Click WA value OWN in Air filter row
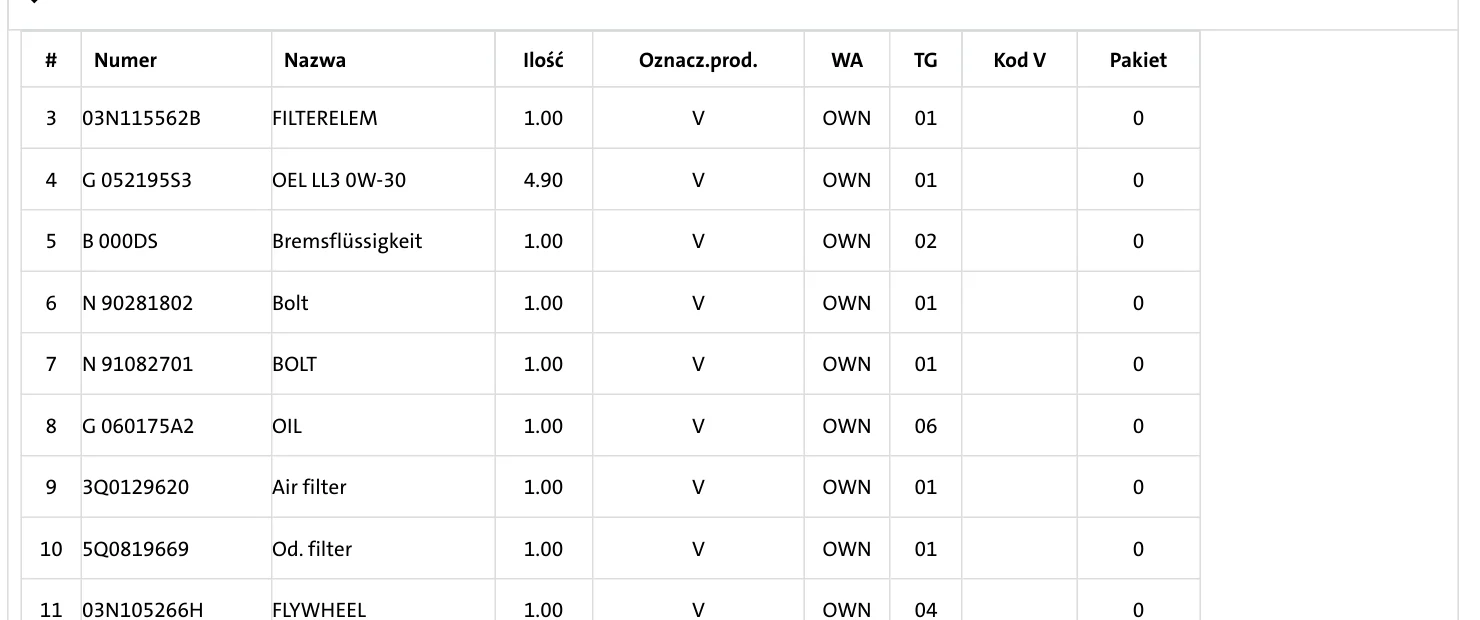 (x=847, y=488)
